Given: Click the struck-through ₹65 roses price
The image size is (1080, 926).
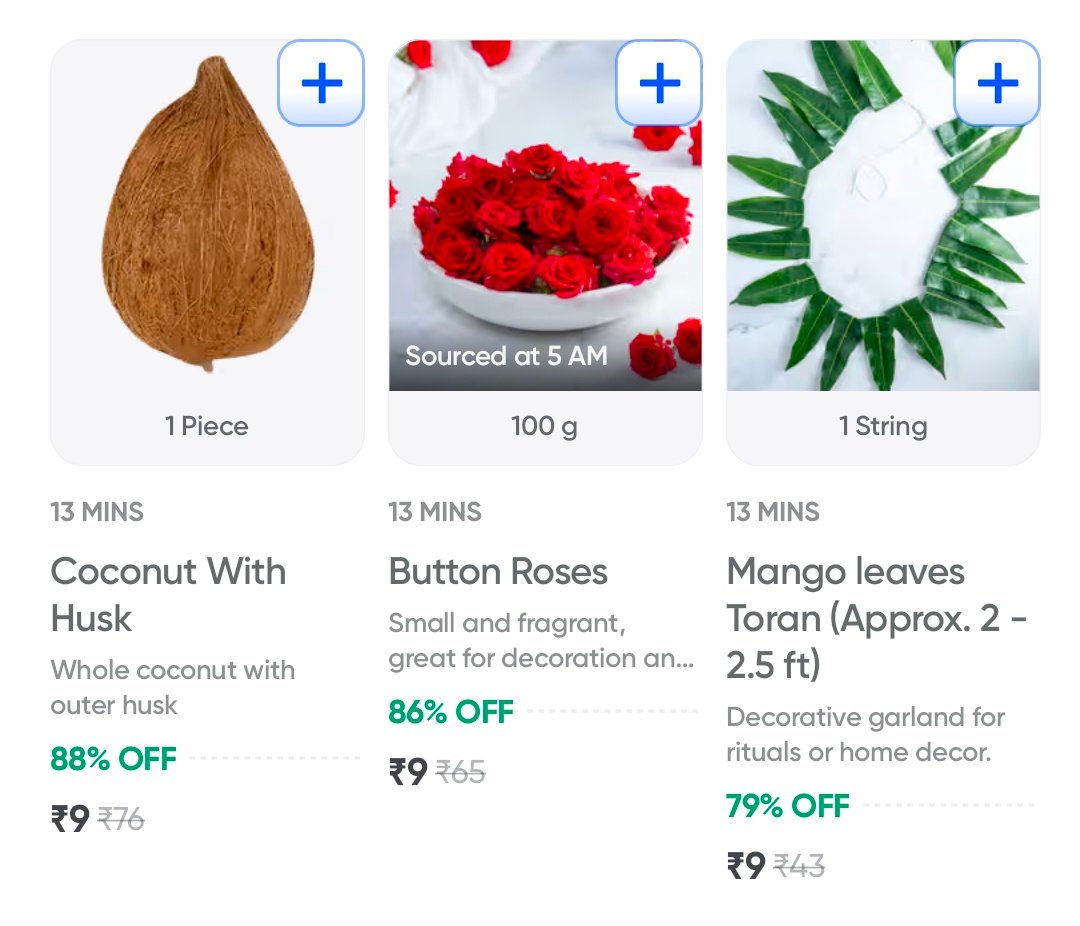Looking at the screenshot, I should tap(461, 773).
